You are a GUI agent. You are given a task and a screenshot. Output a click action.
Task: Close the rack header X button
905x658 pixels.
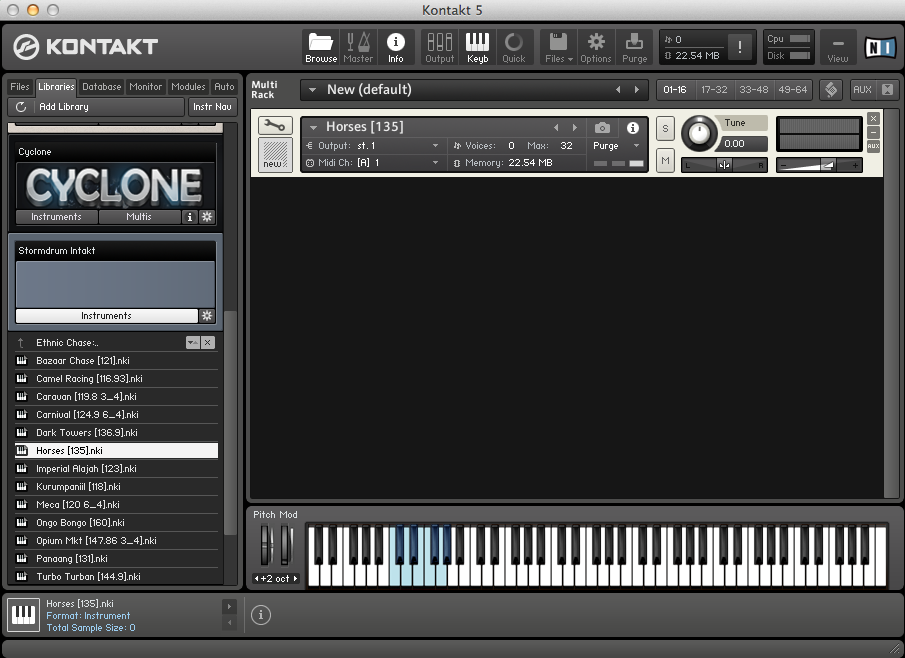point(887,89)
